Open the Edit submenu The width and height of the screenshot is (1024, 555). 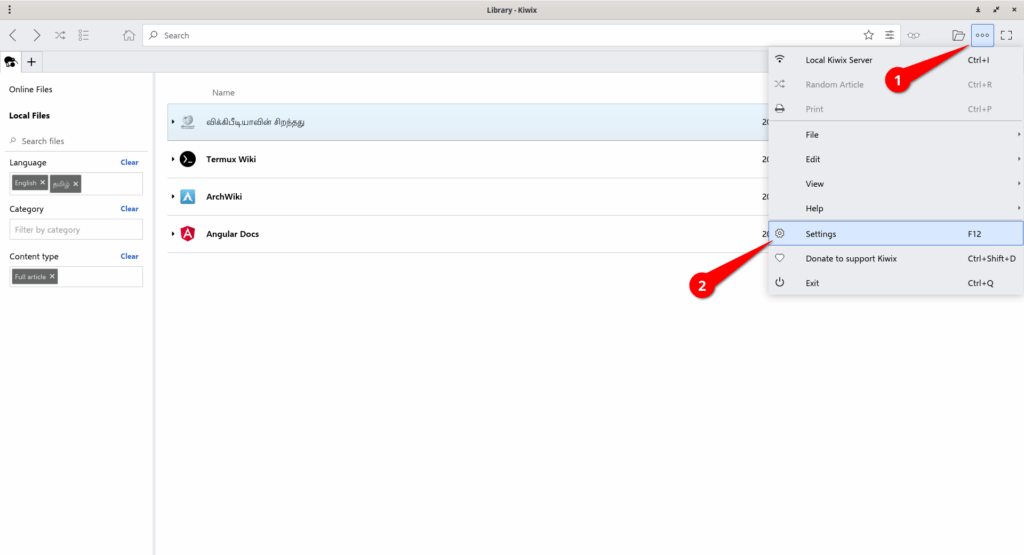895,159
